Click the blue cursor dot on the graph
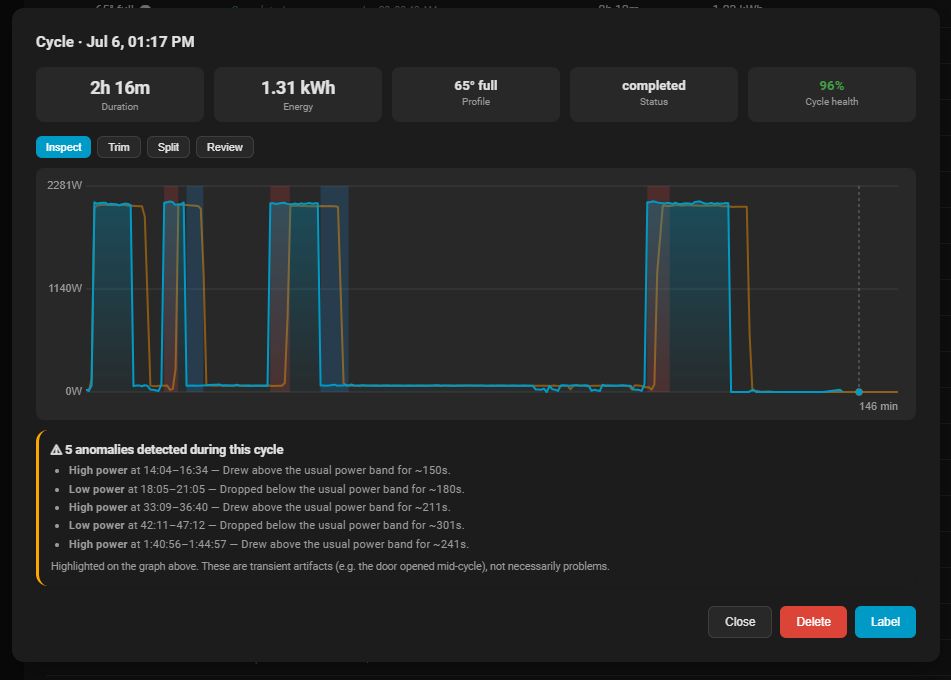This screenshot has width=951, height=680. click(859, 392)
